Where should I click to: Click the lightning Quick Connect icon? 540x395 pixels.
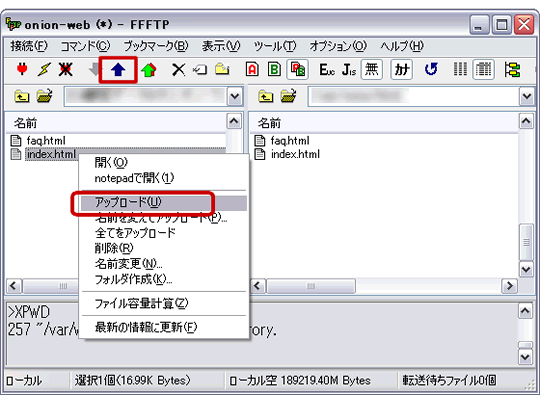(x=44, y=70)
